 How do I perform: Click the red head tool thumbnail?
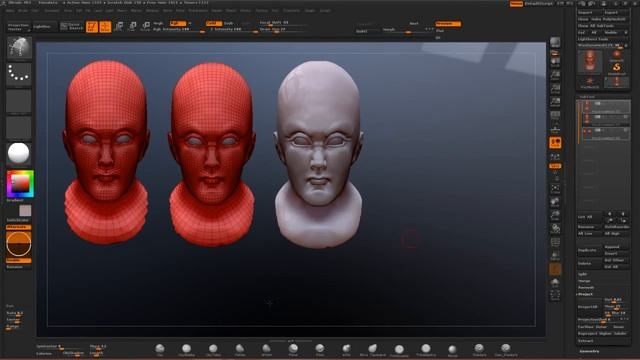(x=590, y=61)
